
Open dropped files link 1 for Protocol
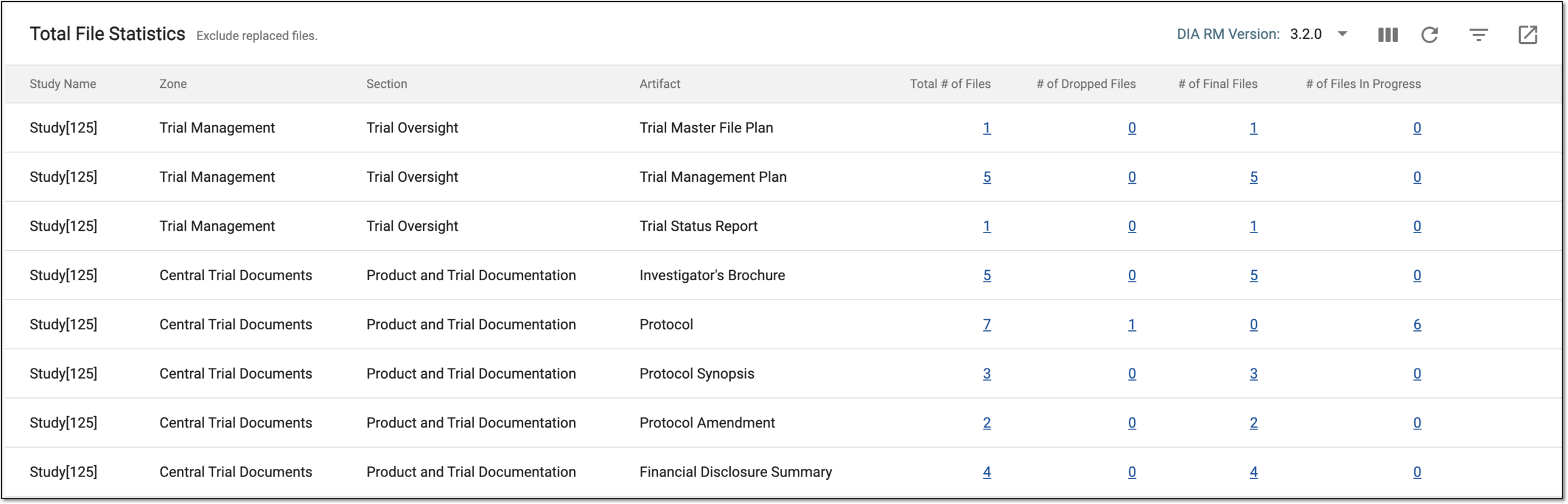tap(1131, 325)
